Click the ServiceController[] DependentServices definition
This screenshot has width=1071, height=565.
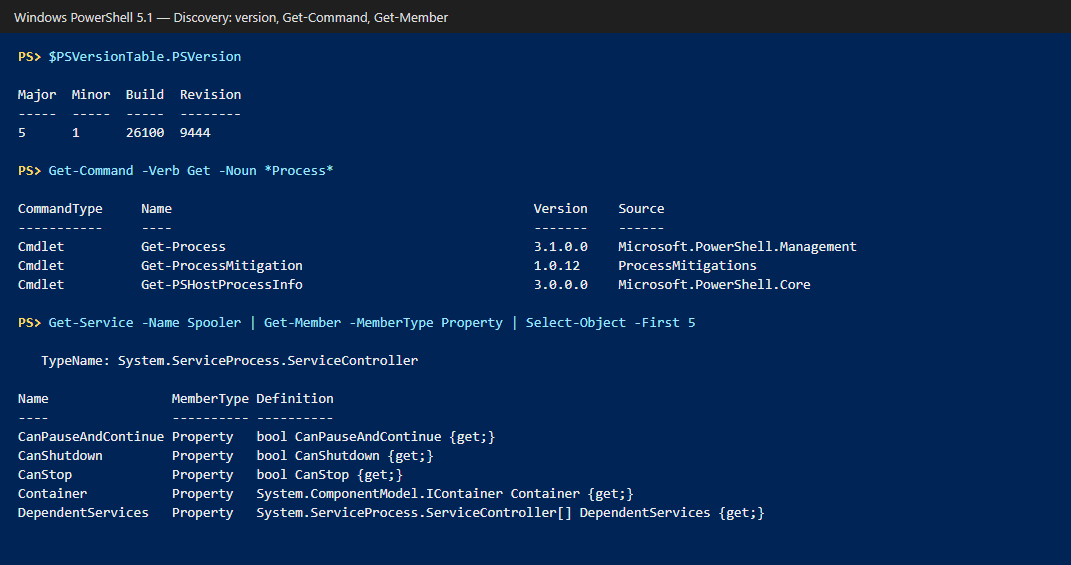[x=510, y=513]
